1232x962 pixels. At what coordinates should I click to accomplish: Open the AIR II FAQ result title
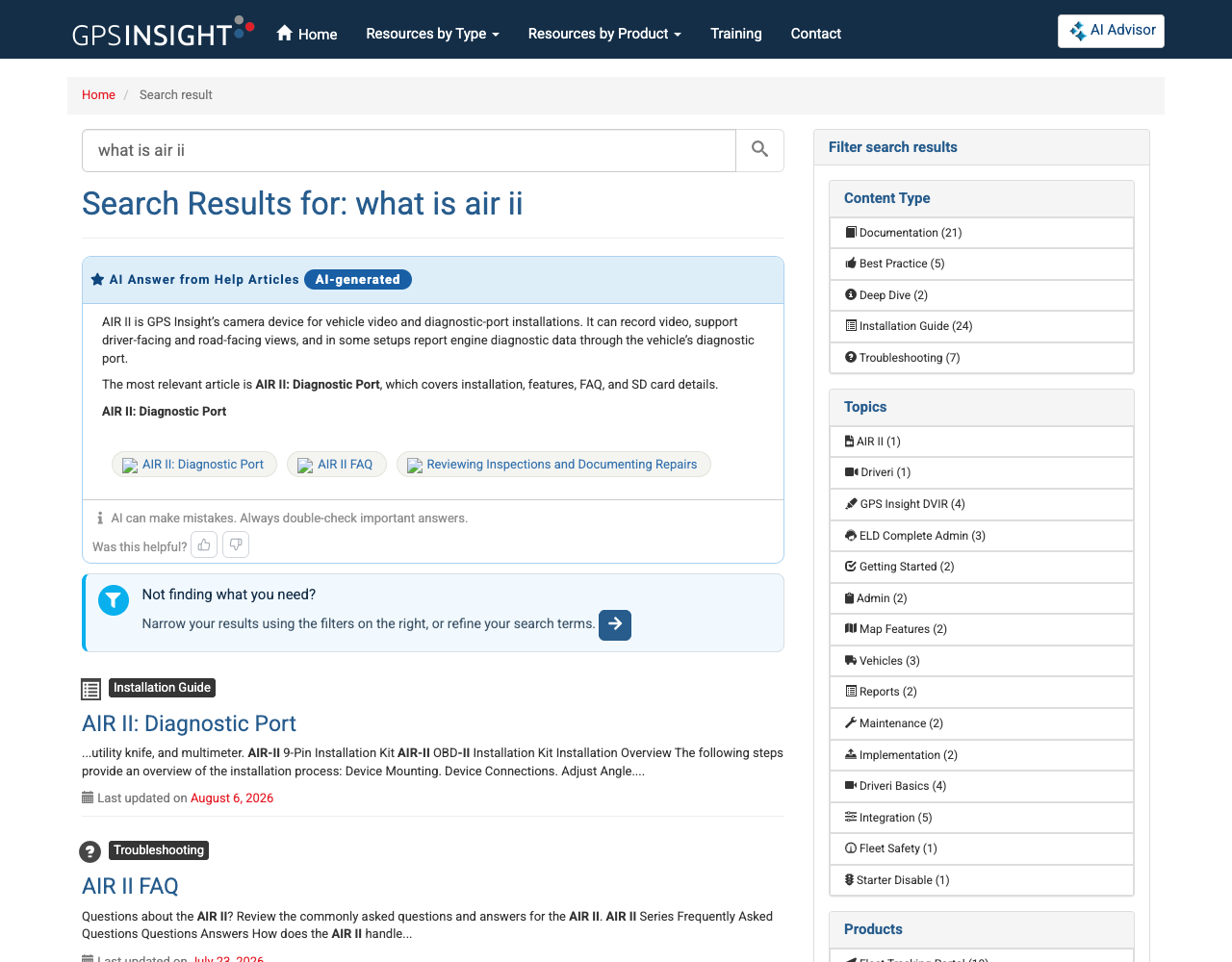click(x=130, y=886)
